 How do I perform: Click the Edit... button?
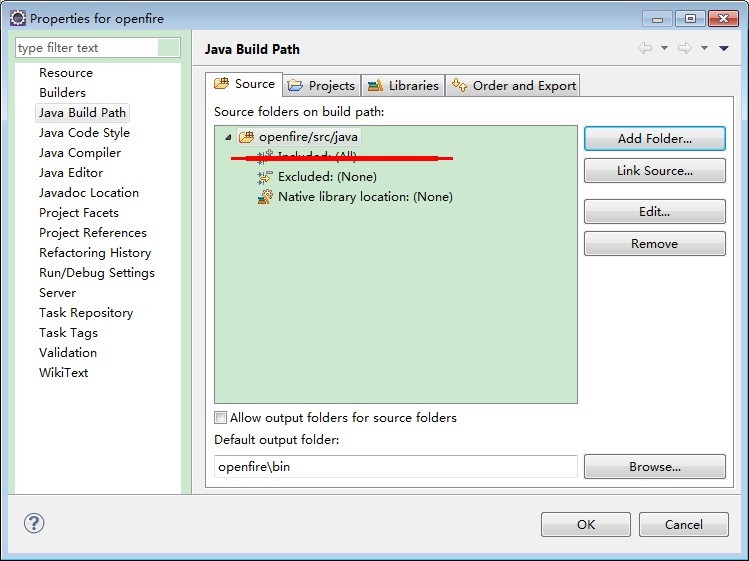654,212
